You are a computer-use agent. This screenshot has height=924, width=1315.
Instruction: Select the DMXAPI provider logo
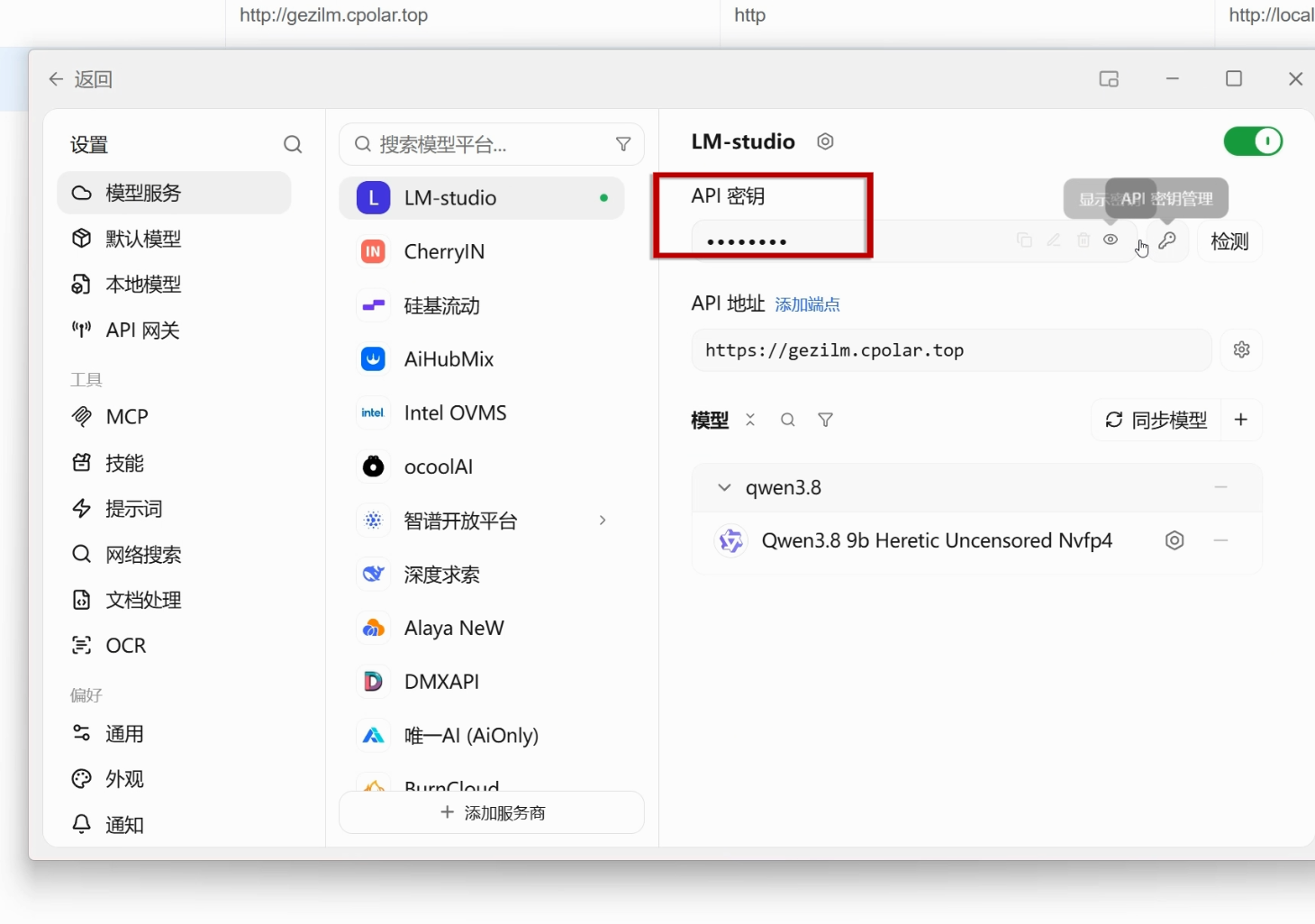coord(373,682)
